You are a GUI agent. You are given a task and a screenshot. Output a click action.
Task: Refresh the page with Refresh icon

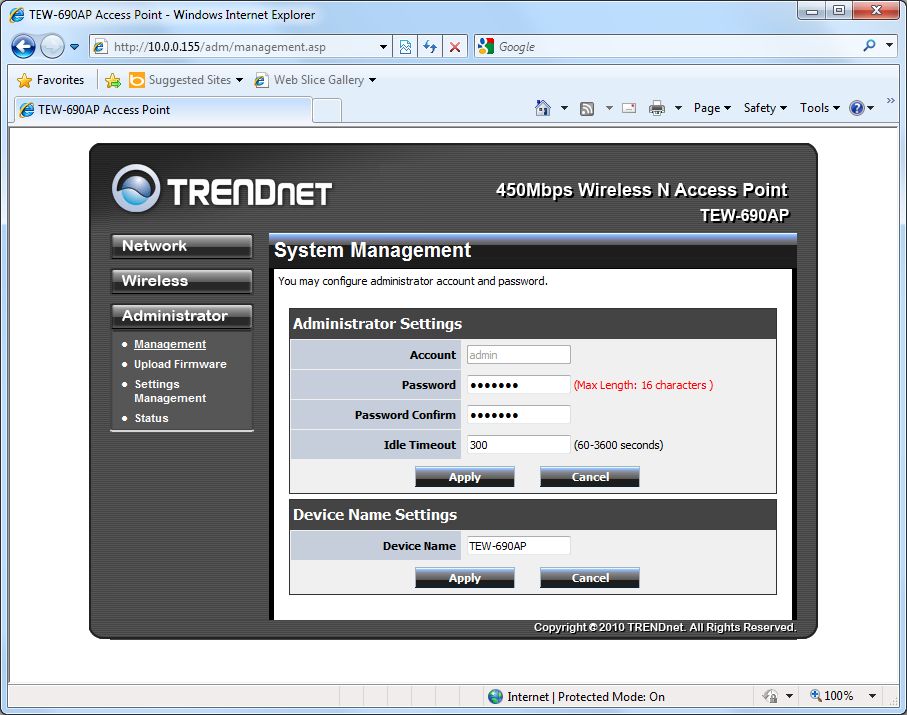[x=430, y=47]
